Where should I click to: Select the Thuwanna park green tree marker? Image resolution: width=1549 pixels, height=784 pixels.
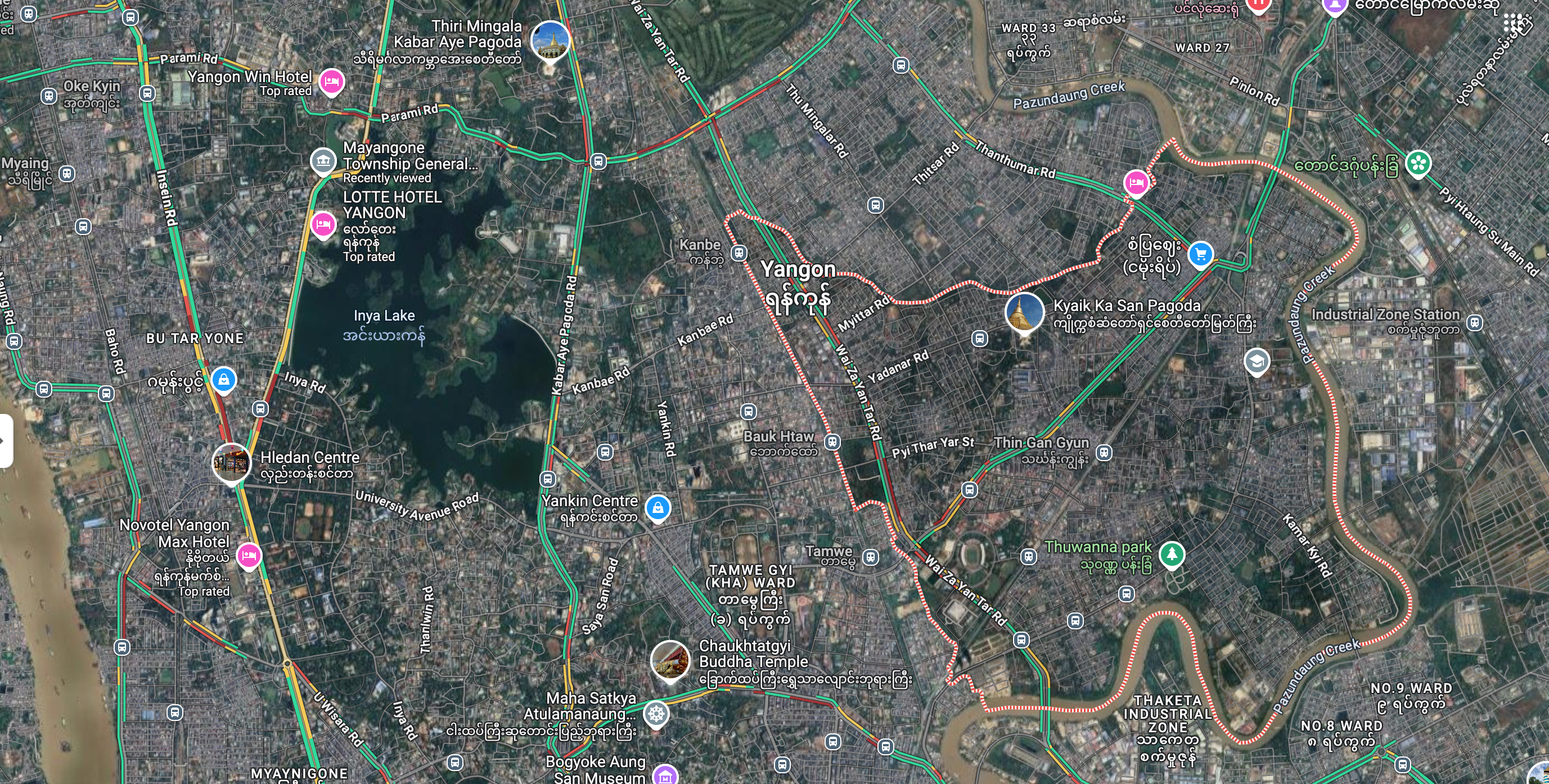click(1172, 554)
